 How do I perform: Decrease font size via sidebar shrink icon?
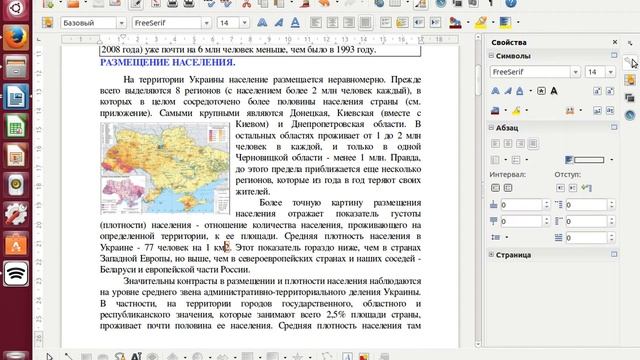pos(610,91)
